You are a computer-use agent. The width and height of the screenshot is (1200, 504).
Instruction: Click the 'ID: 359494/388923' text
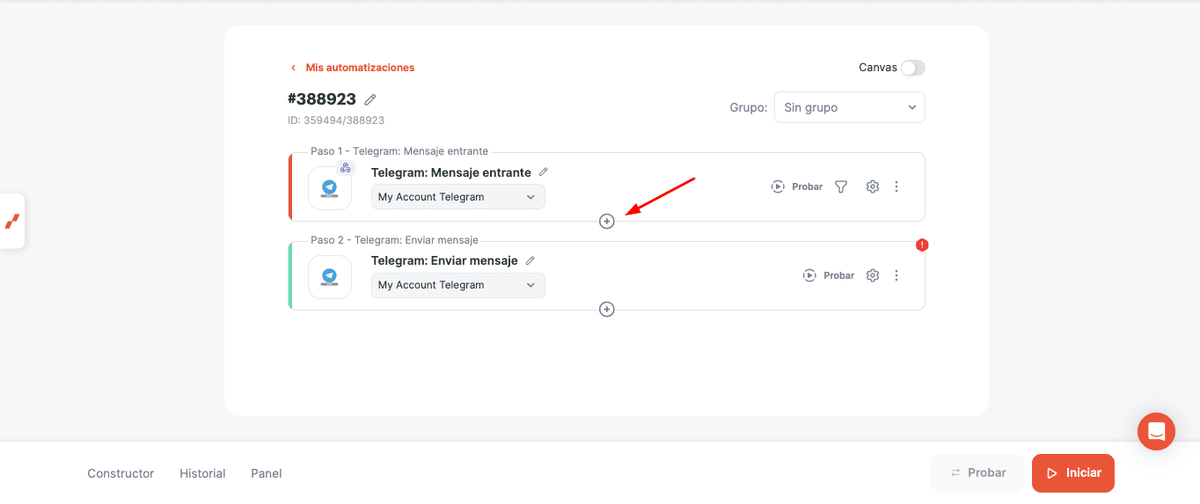pyautogui.click(x=336, y=120)
